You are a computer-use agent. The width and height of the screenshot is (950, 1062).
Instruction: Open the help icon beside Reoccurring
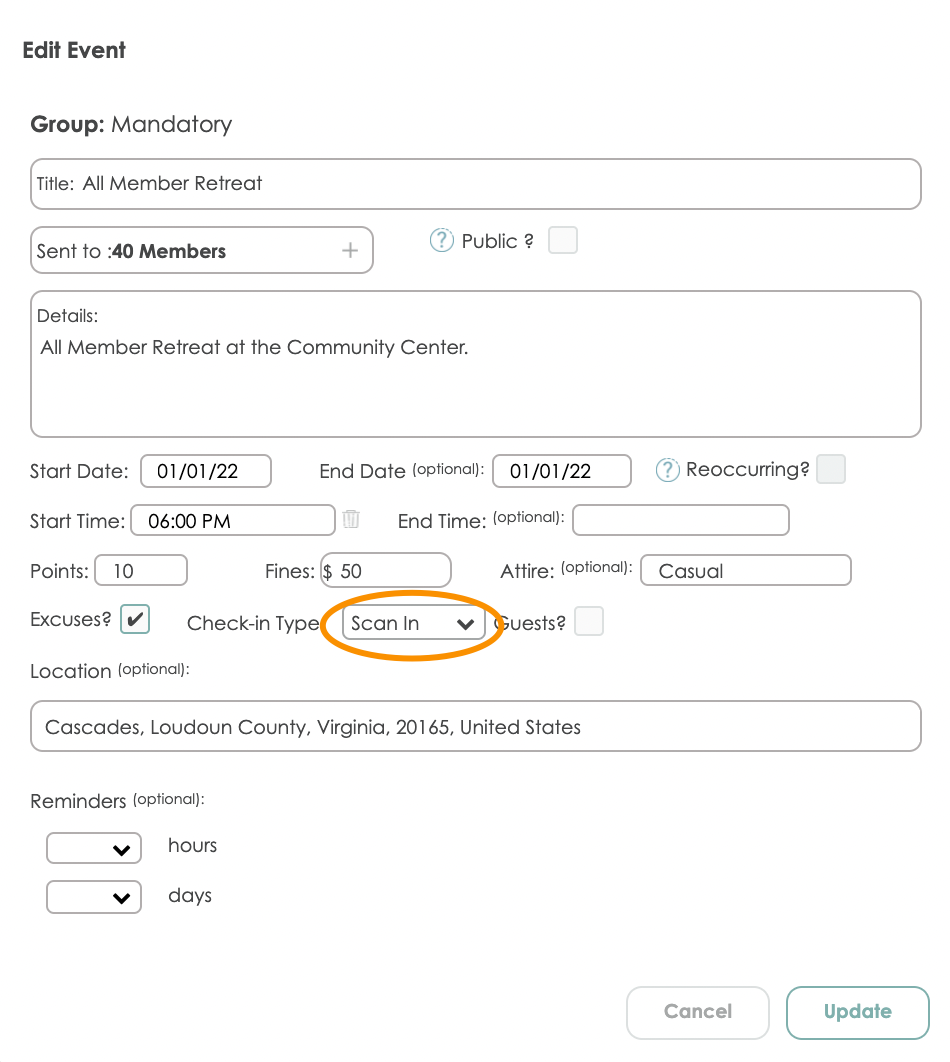pos(667,469)
